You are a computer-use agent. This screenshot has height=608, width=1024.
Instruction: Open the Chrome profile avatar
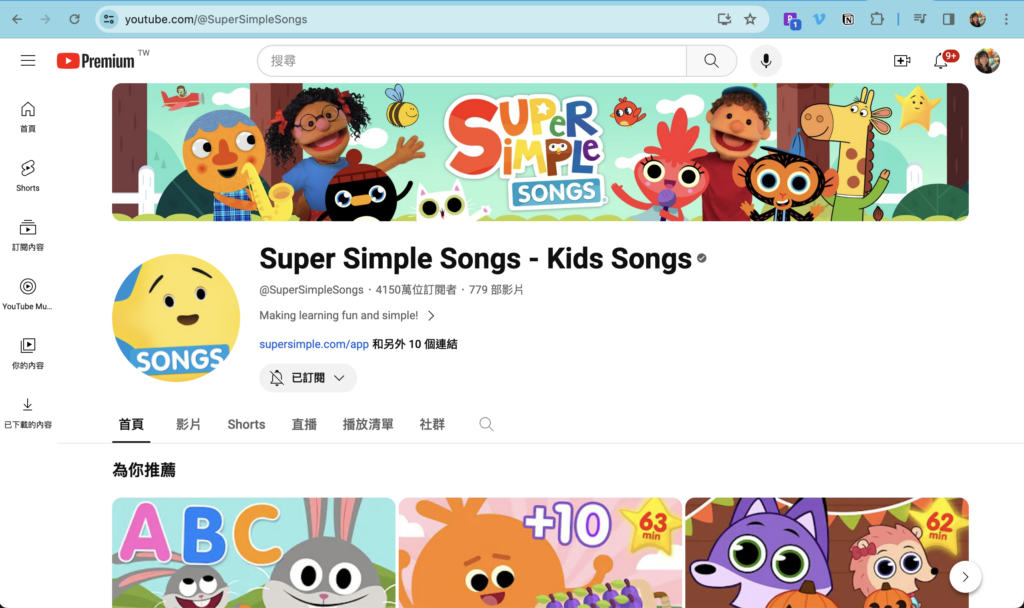click(x=977, y=19)
